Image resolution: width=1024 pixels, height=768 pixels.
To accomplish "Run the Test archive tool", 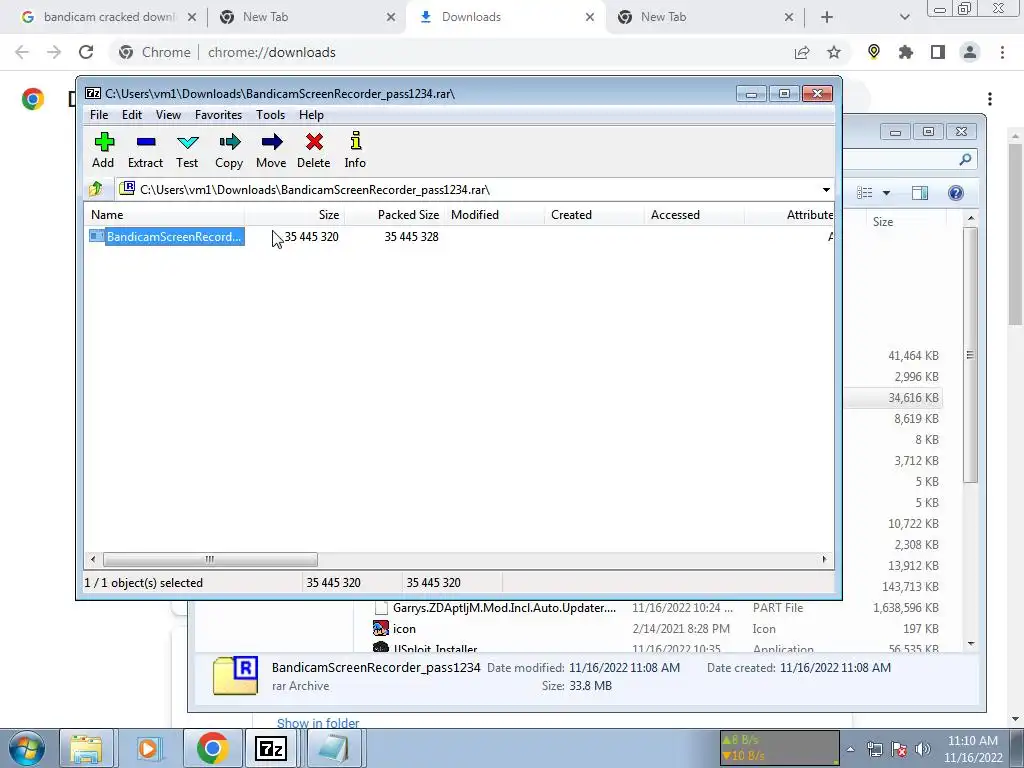I will pyautogui.click(x=187, y=150).
